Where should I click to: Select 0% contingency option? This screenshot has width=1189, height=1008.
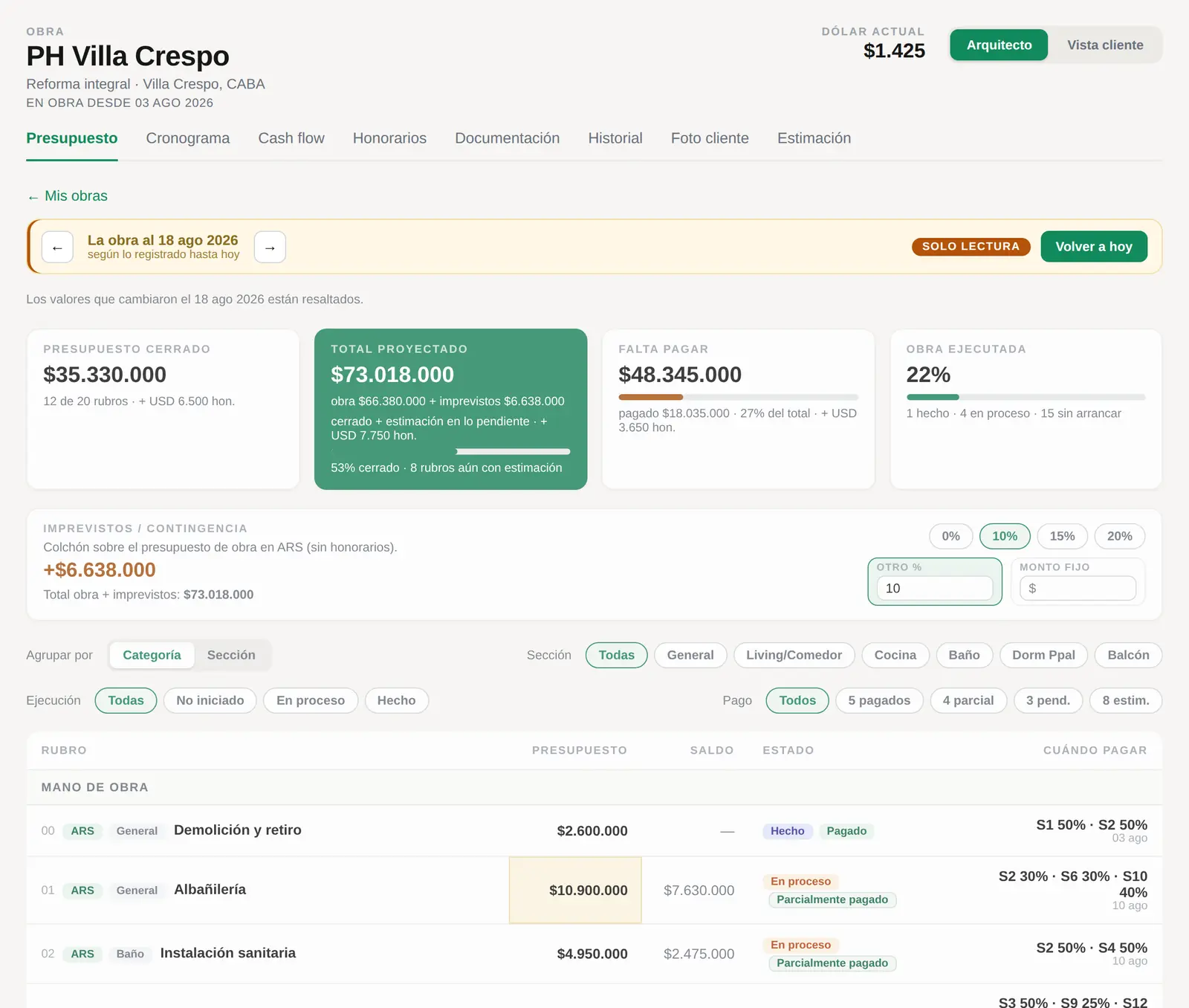tap(950, 536)
